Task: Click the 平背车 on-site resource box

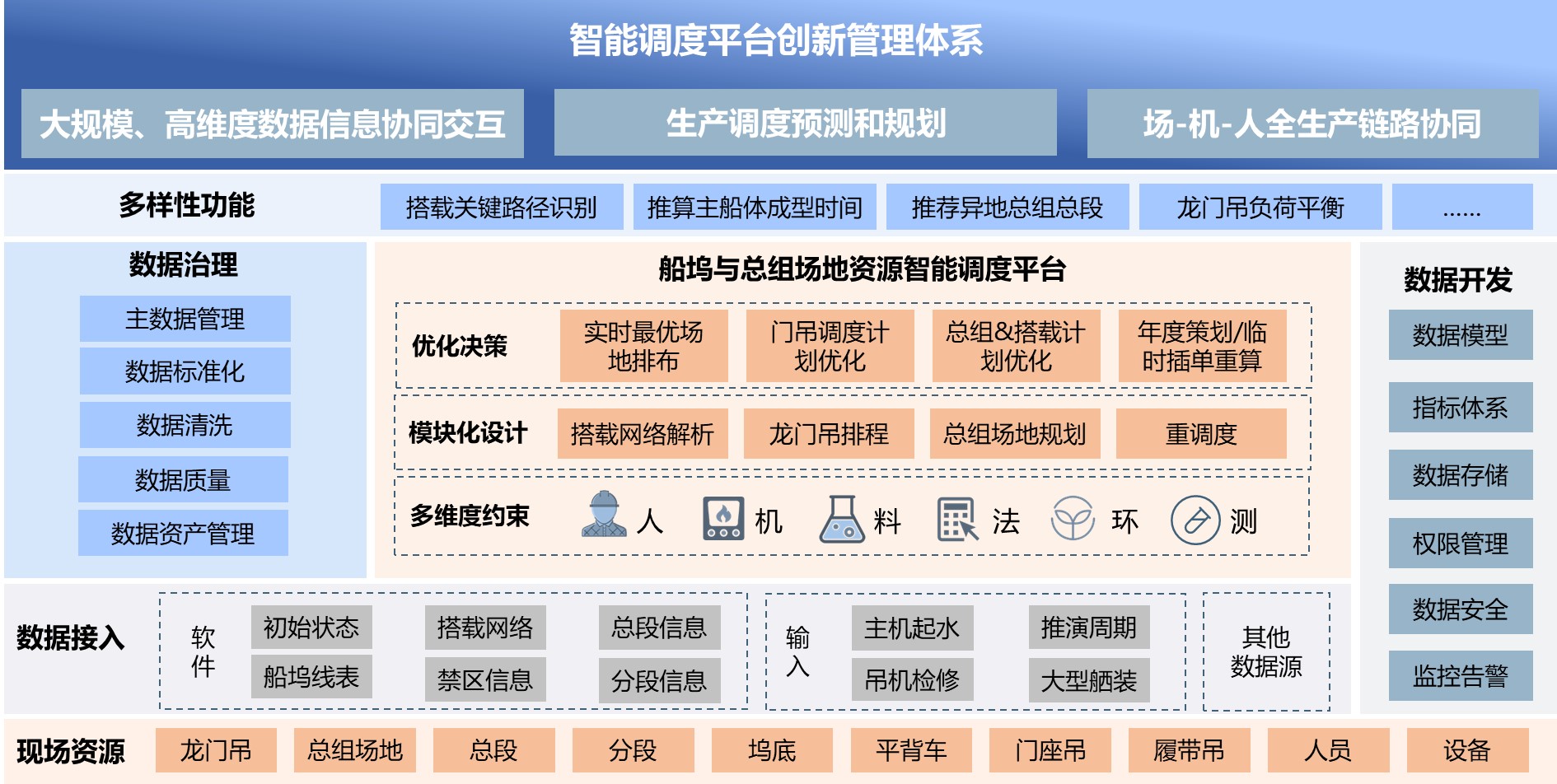Action: click(910, 750)
